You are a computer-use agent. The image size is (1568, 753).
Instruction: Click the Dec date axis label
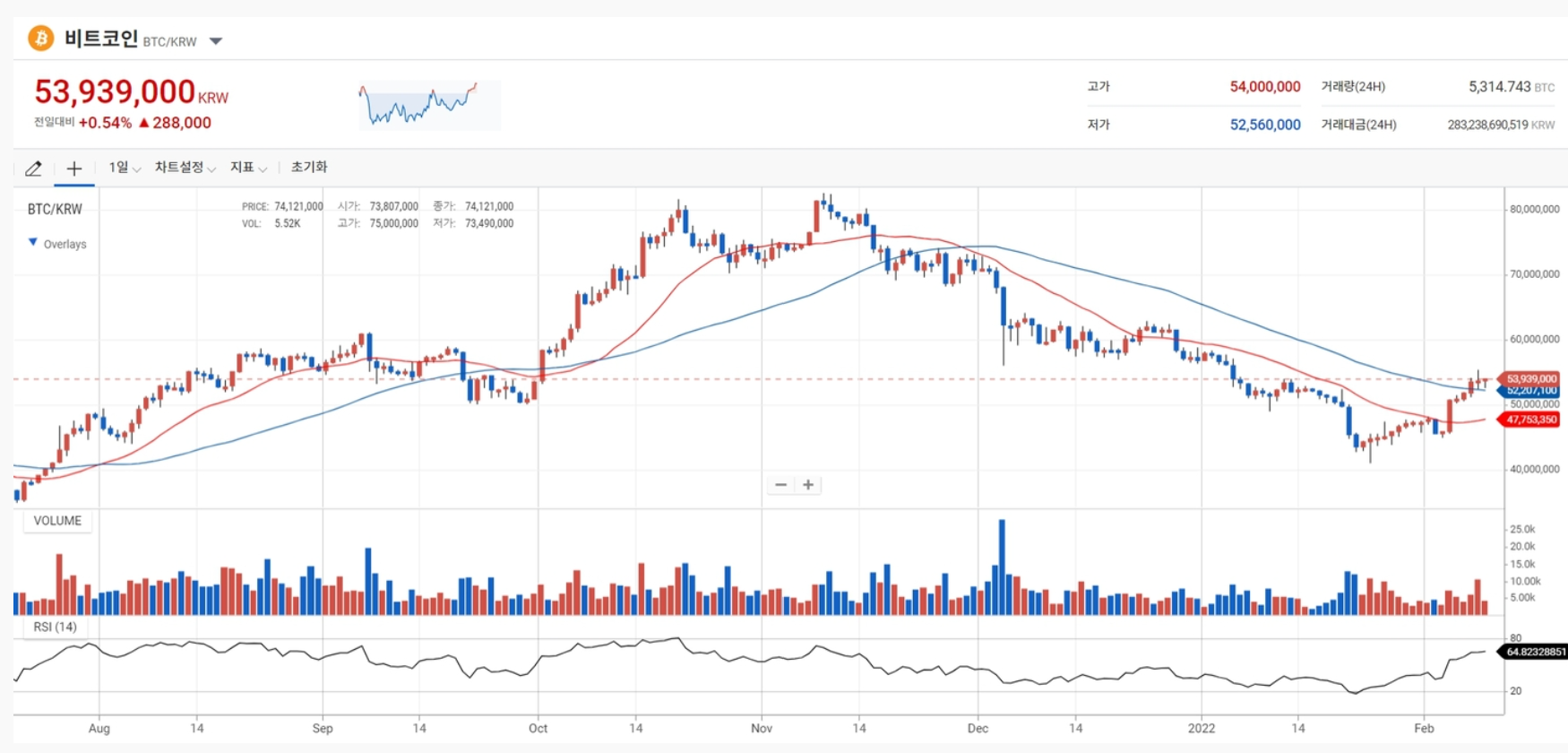[978, 728]
